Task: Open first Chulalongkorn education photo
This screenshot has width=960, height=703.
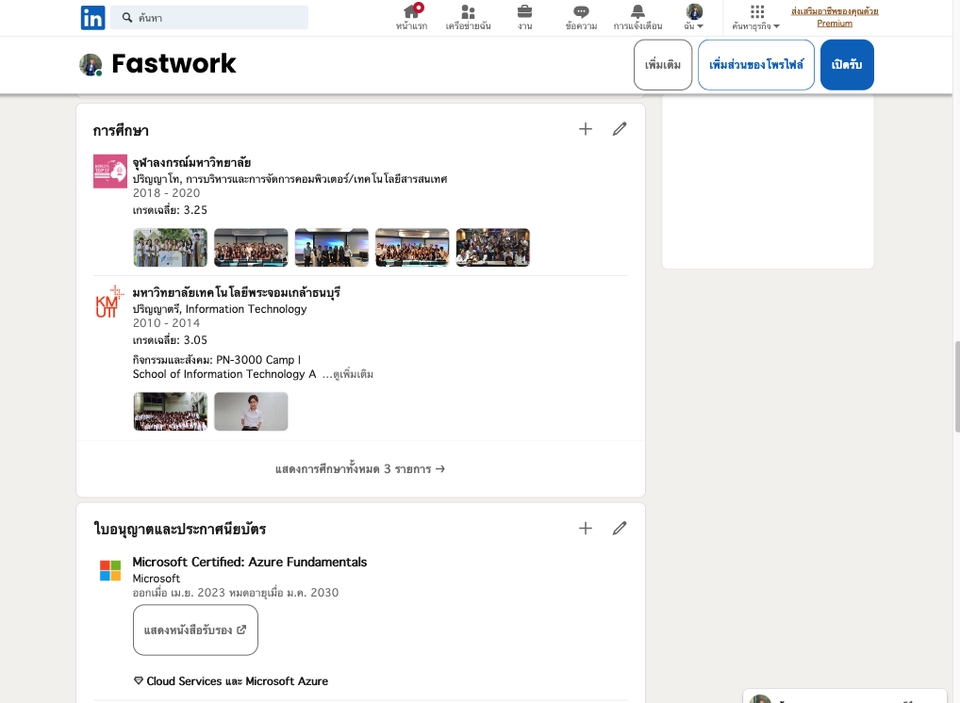Action: pos(170,247)
